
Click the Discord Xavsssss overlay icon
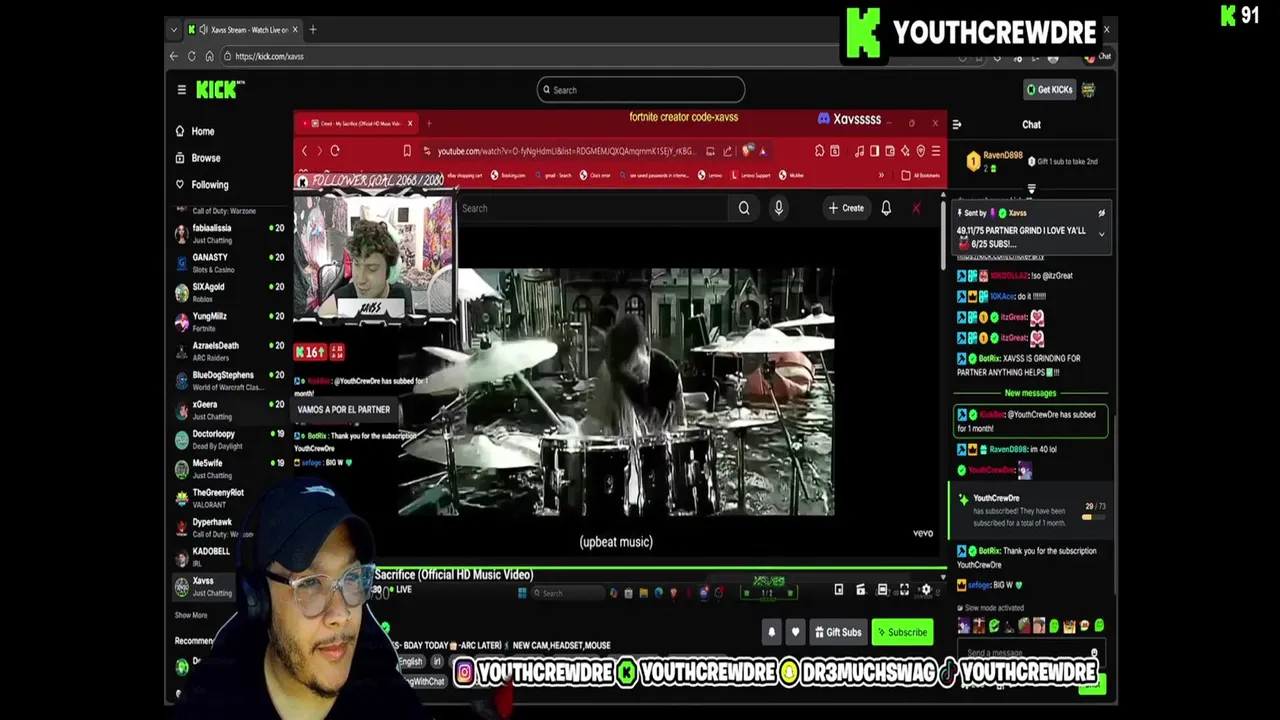click(x=824, y=119)
